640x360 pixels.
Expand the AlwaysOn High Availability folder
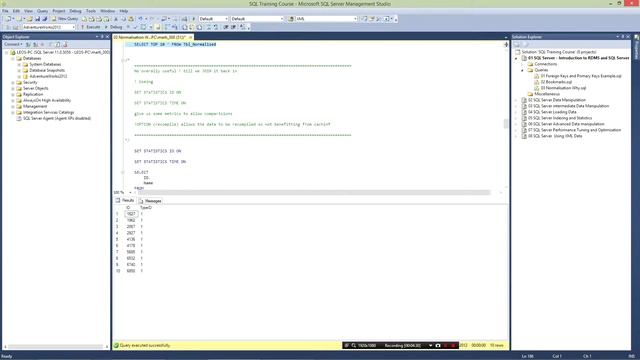pyautogui.click(x=13, y=100)
